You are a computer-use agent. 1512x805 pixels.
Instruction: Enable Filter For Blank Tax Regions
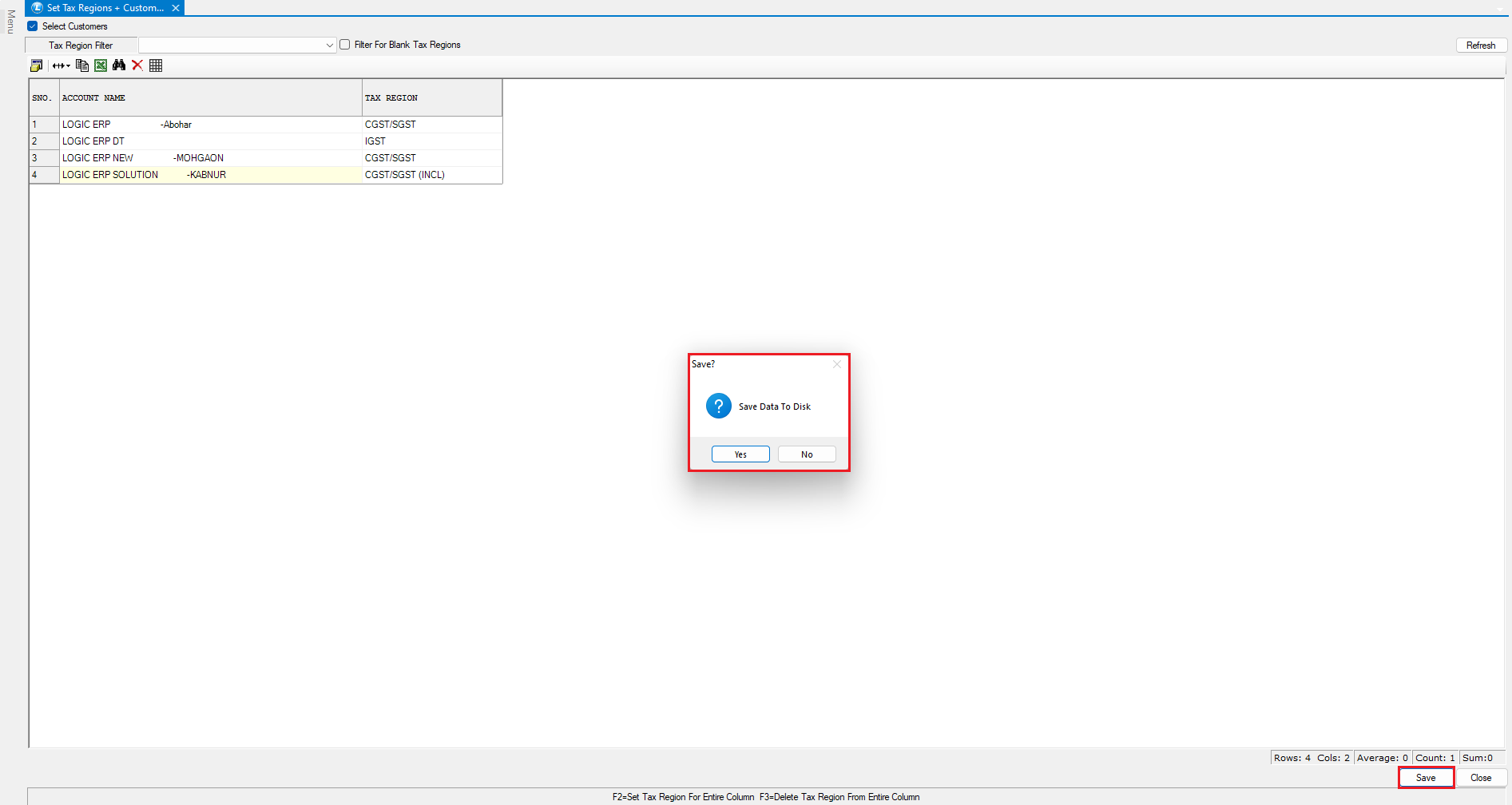[345, 45]
